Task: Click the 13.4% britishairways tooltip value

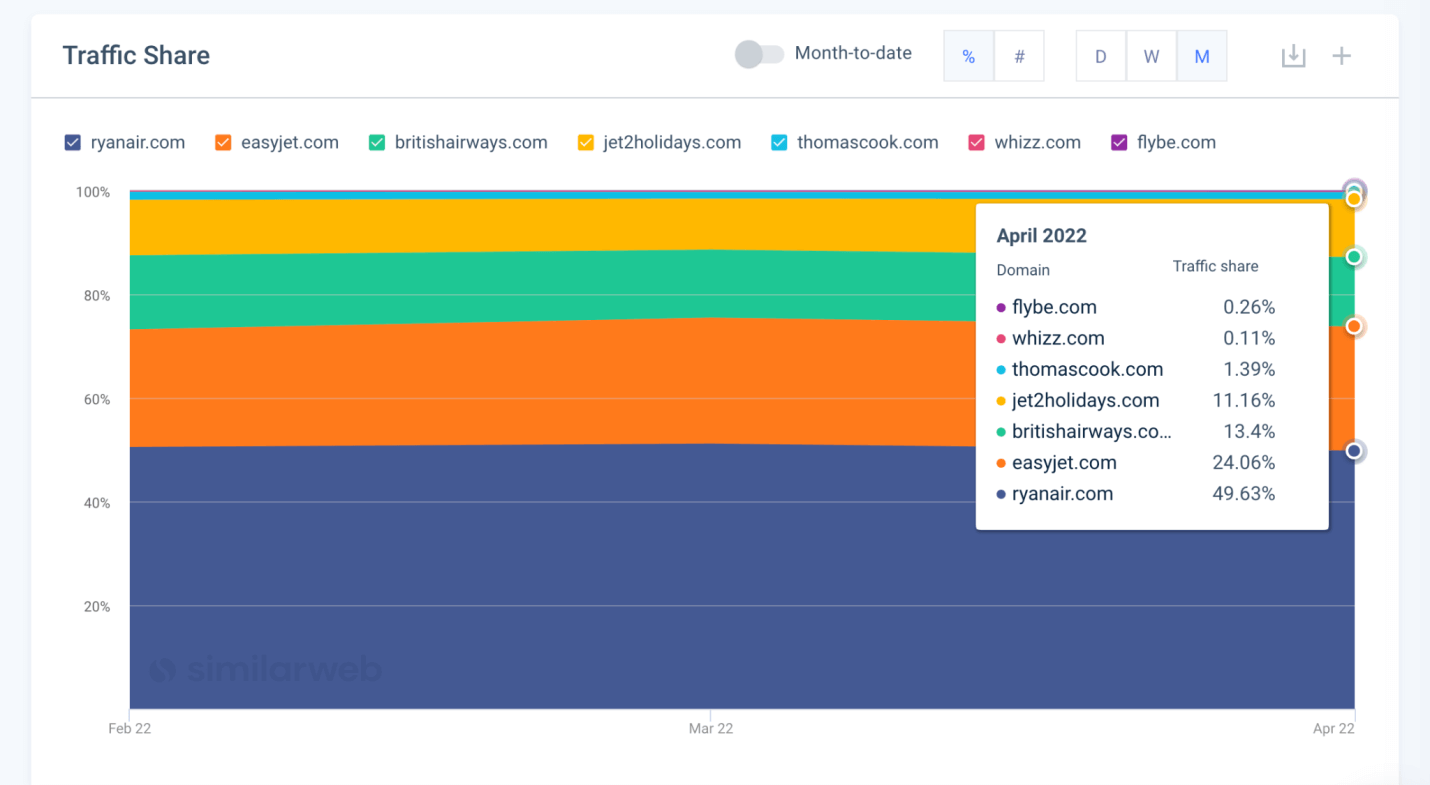Action: point(1249,432)
